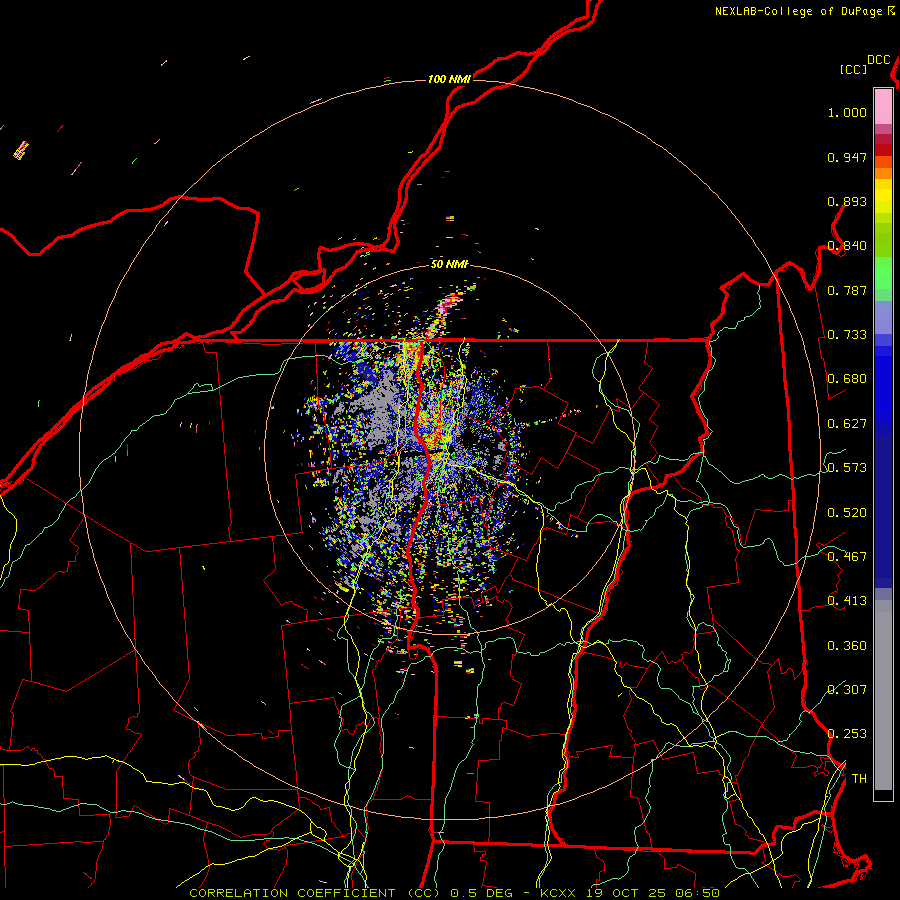Click the small striped echo blob at far upper left
Screen dimensions: 900x900
click(21, 150)
